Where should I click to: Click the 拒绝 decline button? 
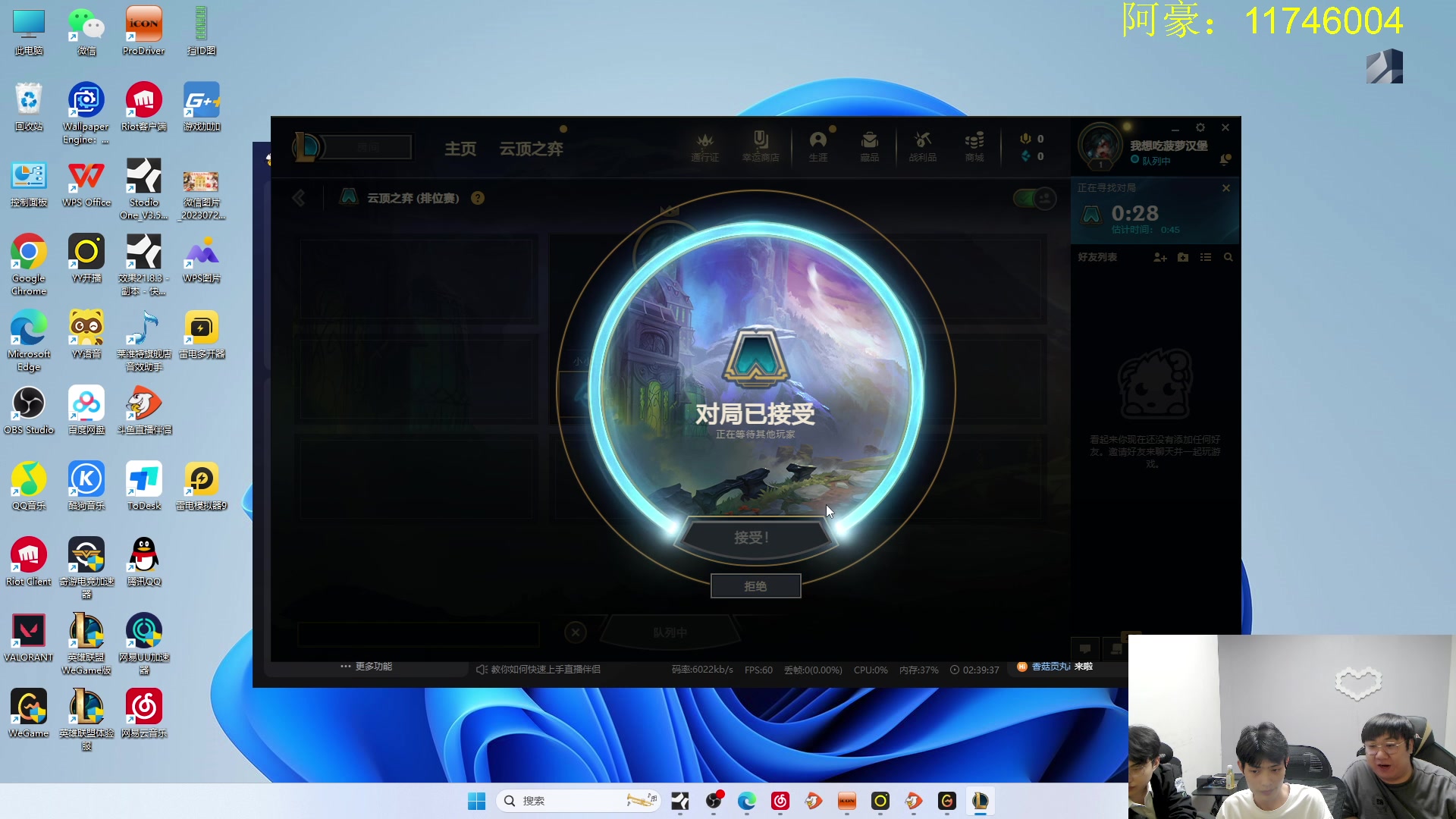[x=755, y=586]
